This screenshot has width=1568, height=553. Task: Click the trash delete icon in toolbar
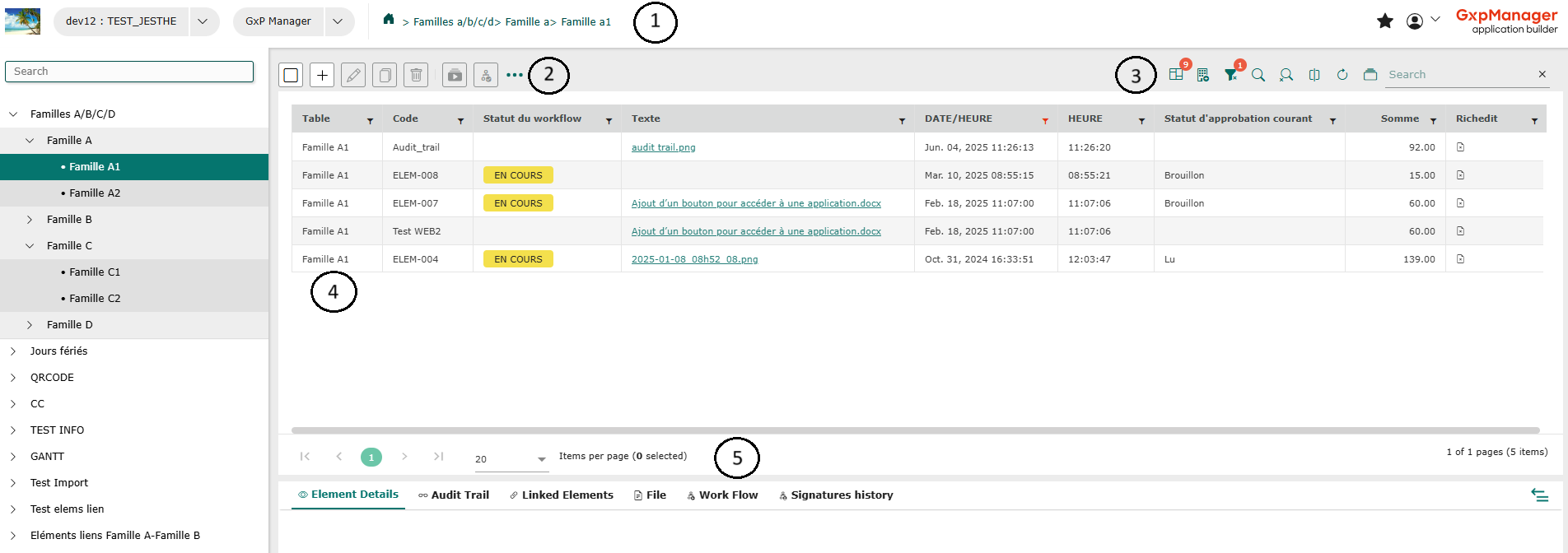coord(417,75)
